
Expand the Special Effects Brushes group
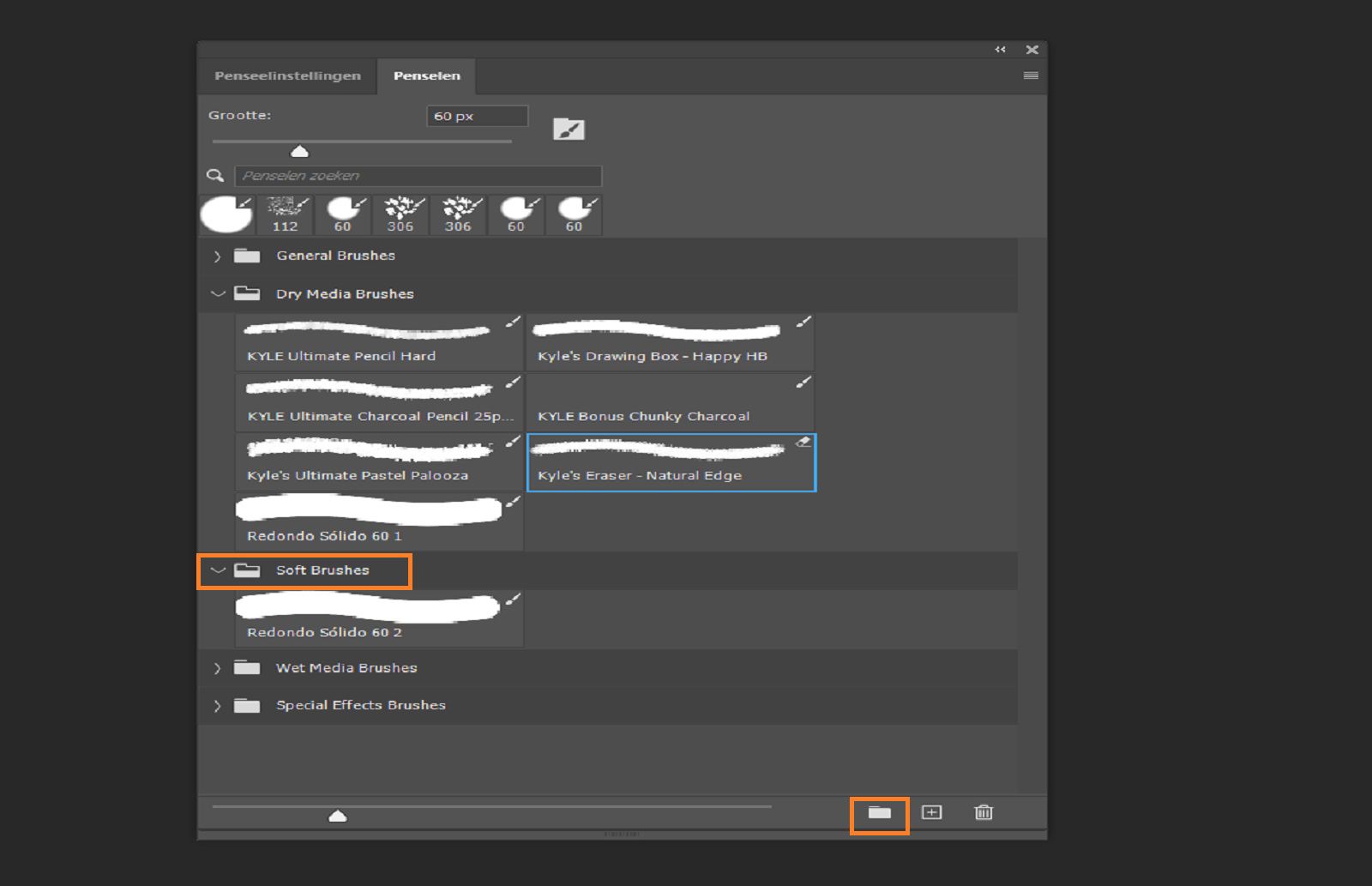tap(217, 706)
